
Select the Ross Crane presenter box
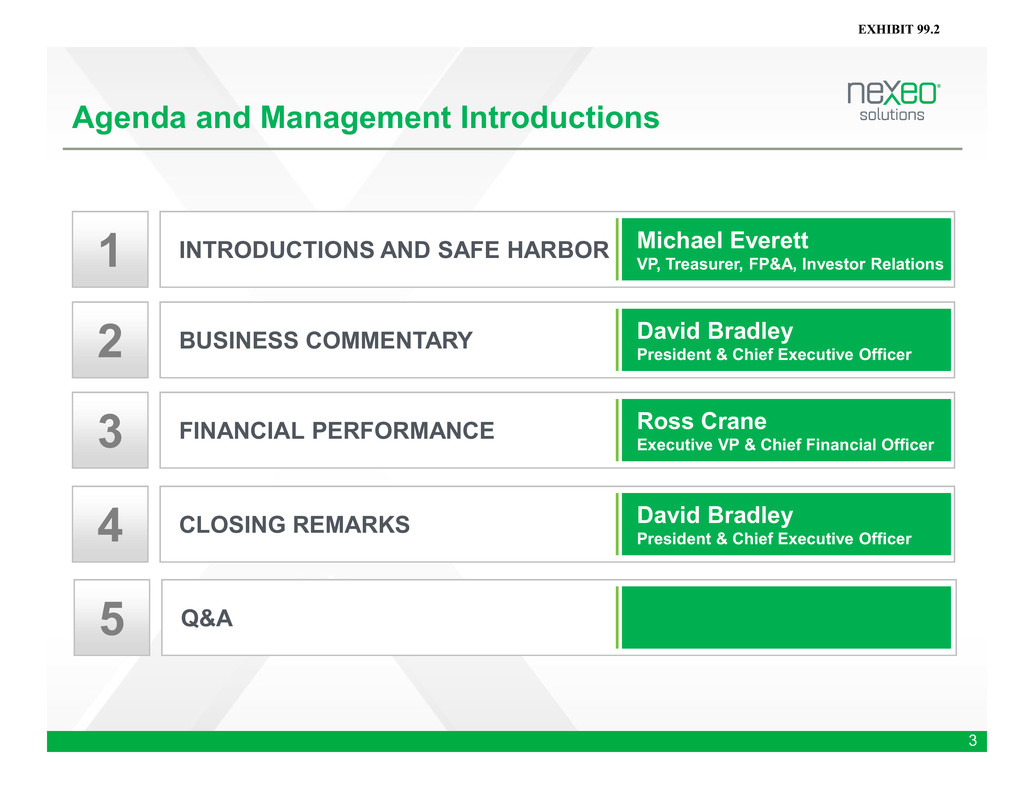(786, 431)
